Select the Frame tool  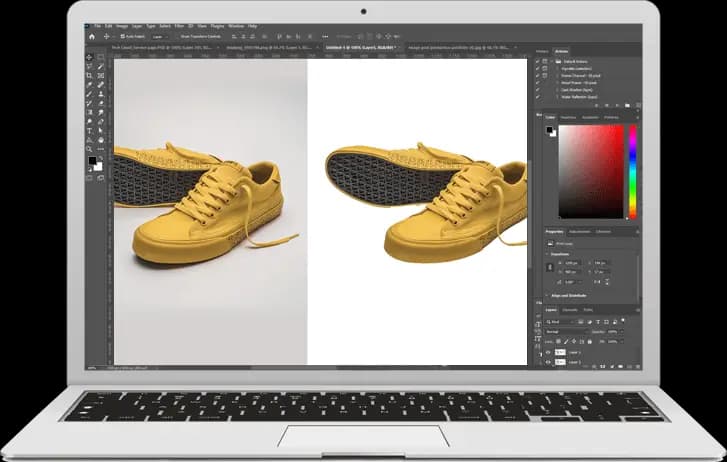(x=101, y=75)
